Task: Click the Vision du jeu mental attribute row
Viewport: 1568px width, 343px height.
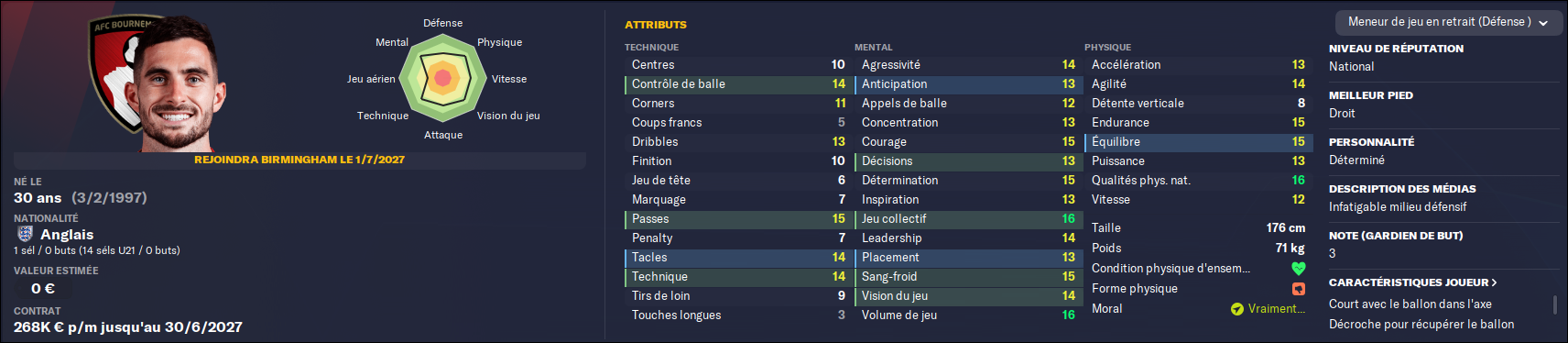Action: tap(967, 296)
